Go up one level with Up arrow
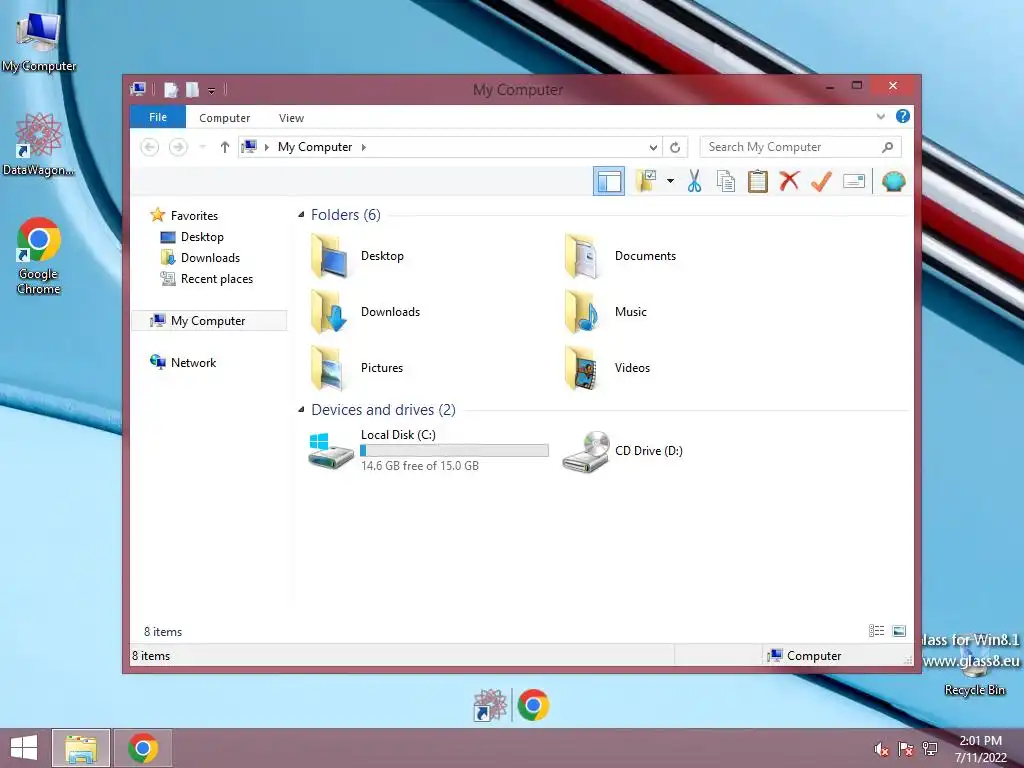The image size is (1024, 768). pos(225,147)
